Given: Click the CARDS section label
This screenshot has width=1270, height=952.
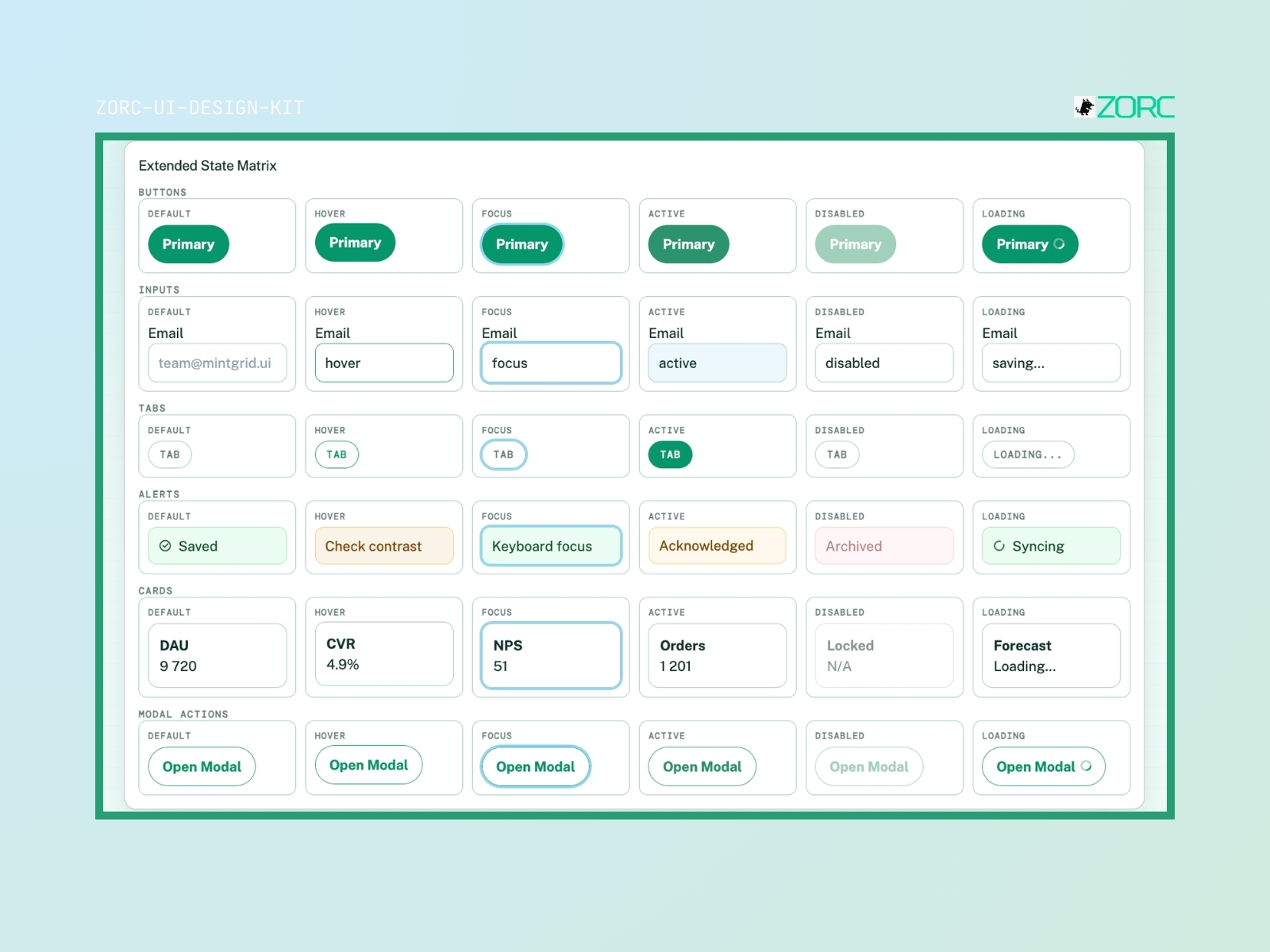Looking at the screenshot, I should [x=156, y=590].
